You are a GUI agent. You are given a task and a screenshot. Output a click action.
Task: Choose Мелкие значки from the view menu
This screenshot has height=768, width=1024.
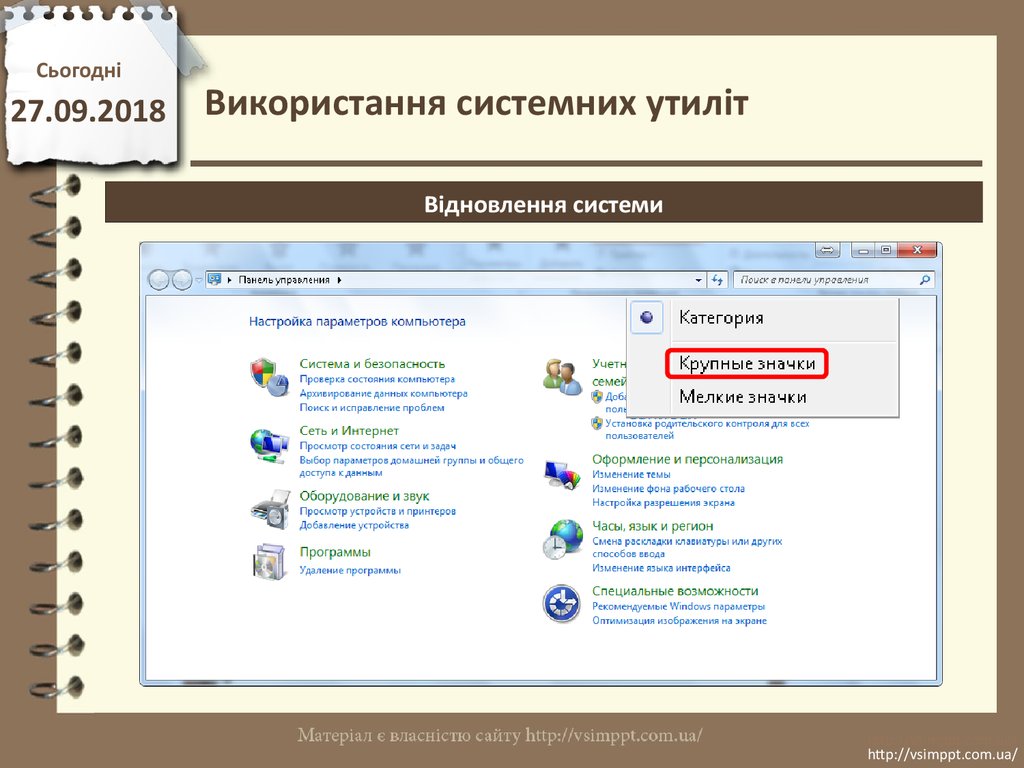pyautogui.click(x=742, y=397)
